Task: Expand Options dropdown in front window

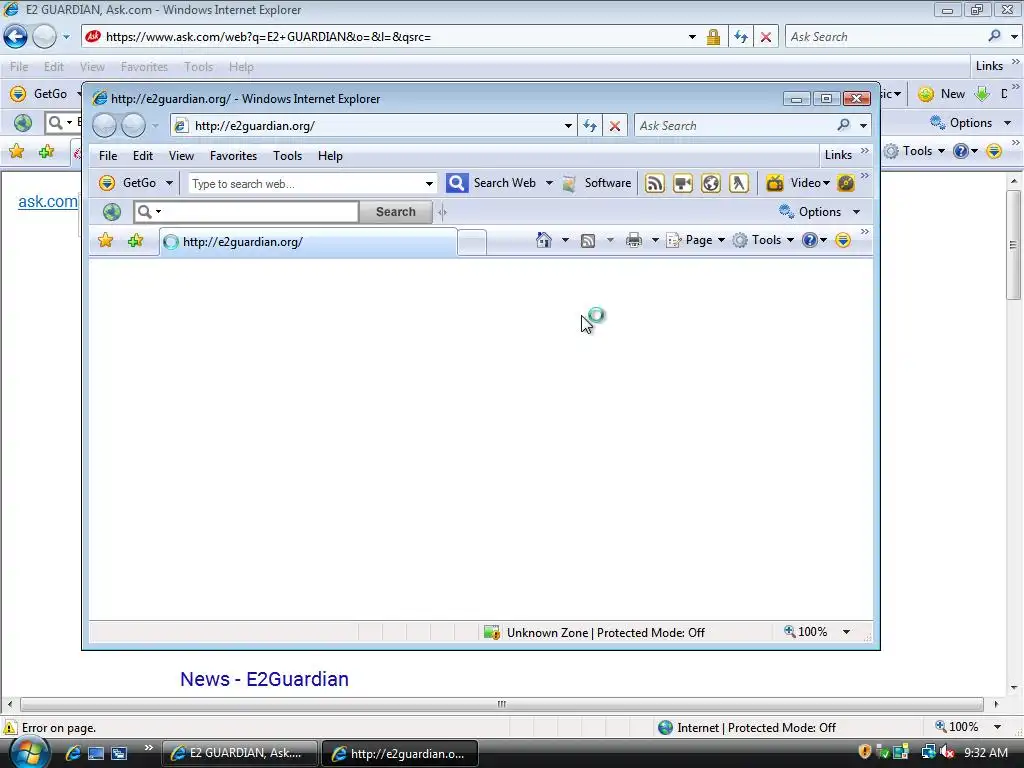Action: [x=856, y=212]
